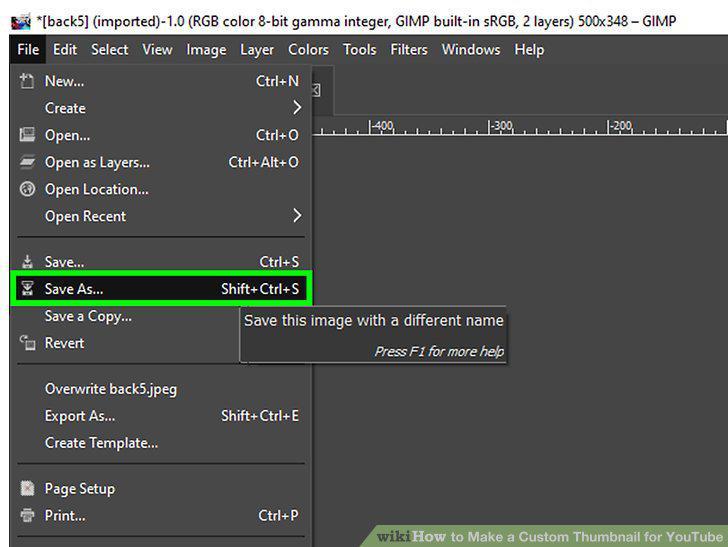
Task: Close the image tab with the x button
Action: coord(316,90)
